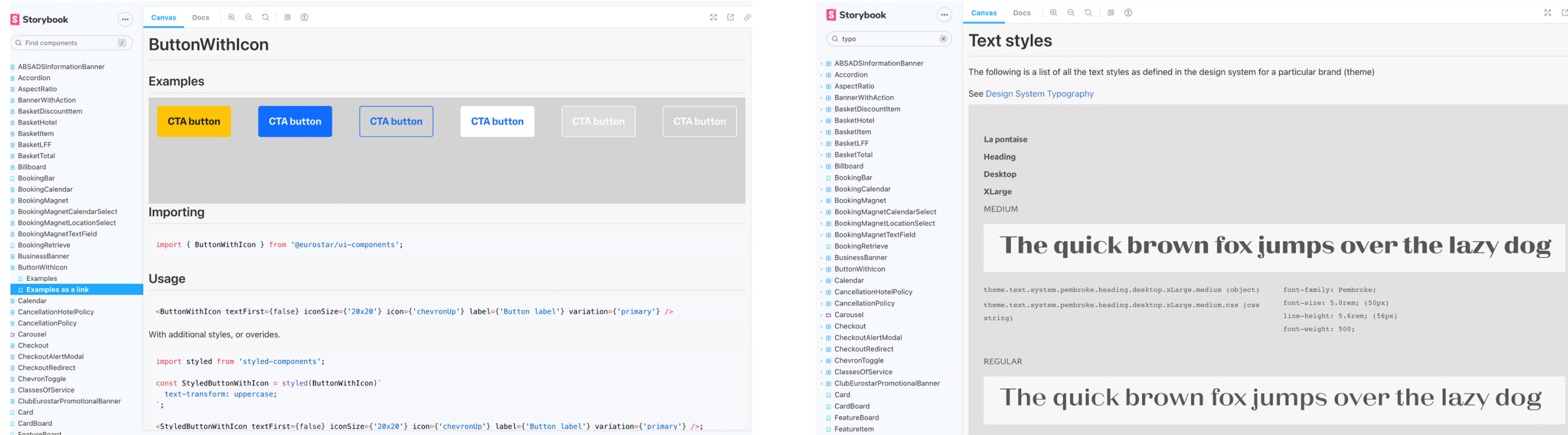Open viewport size icon in right Storybook toolbar

[1111, 13]
